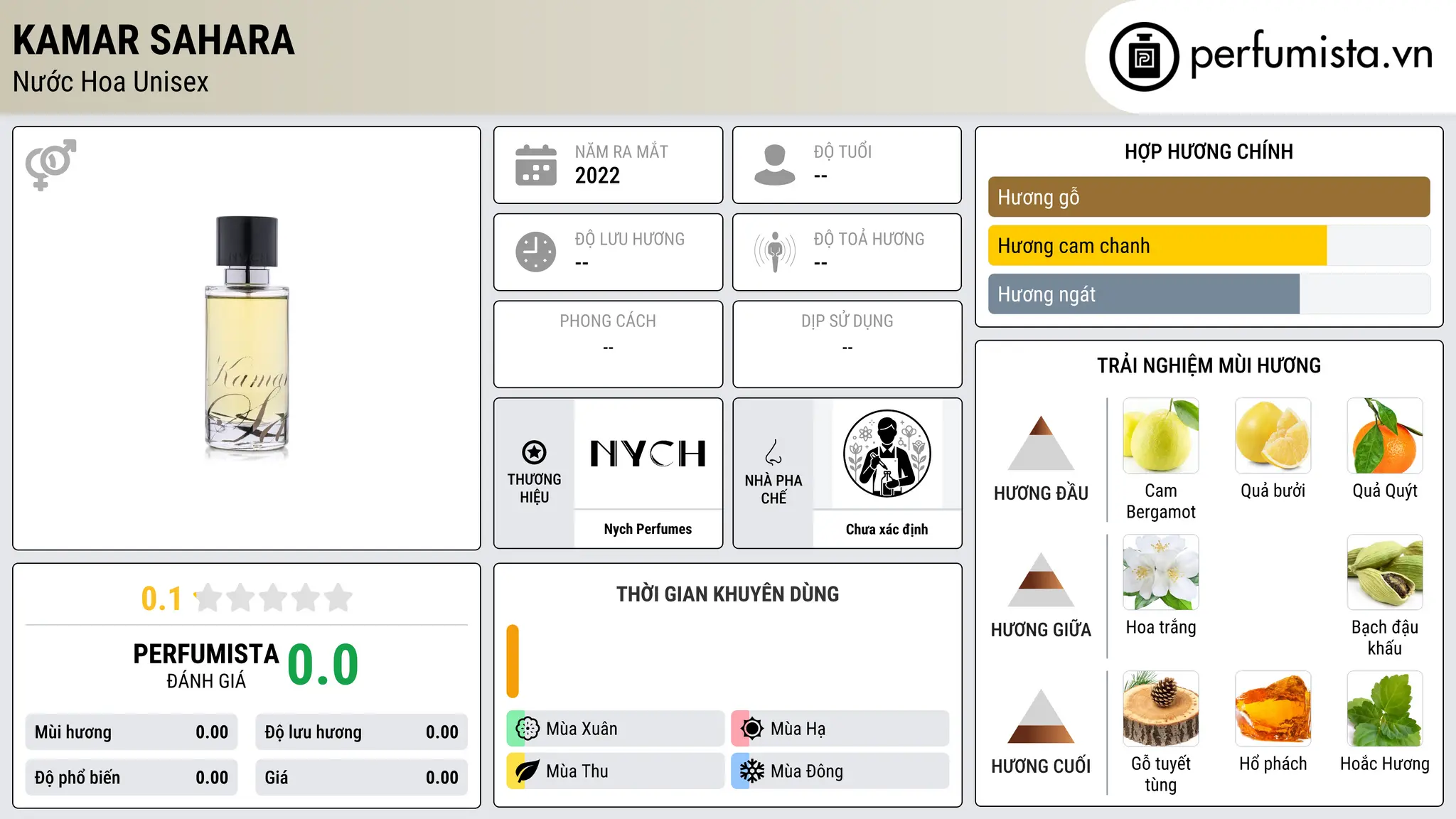1456x819 pixels.
Task: Click the THỜI GIAN KHUYÊN DÙNG heading
Action: point(727,594)
